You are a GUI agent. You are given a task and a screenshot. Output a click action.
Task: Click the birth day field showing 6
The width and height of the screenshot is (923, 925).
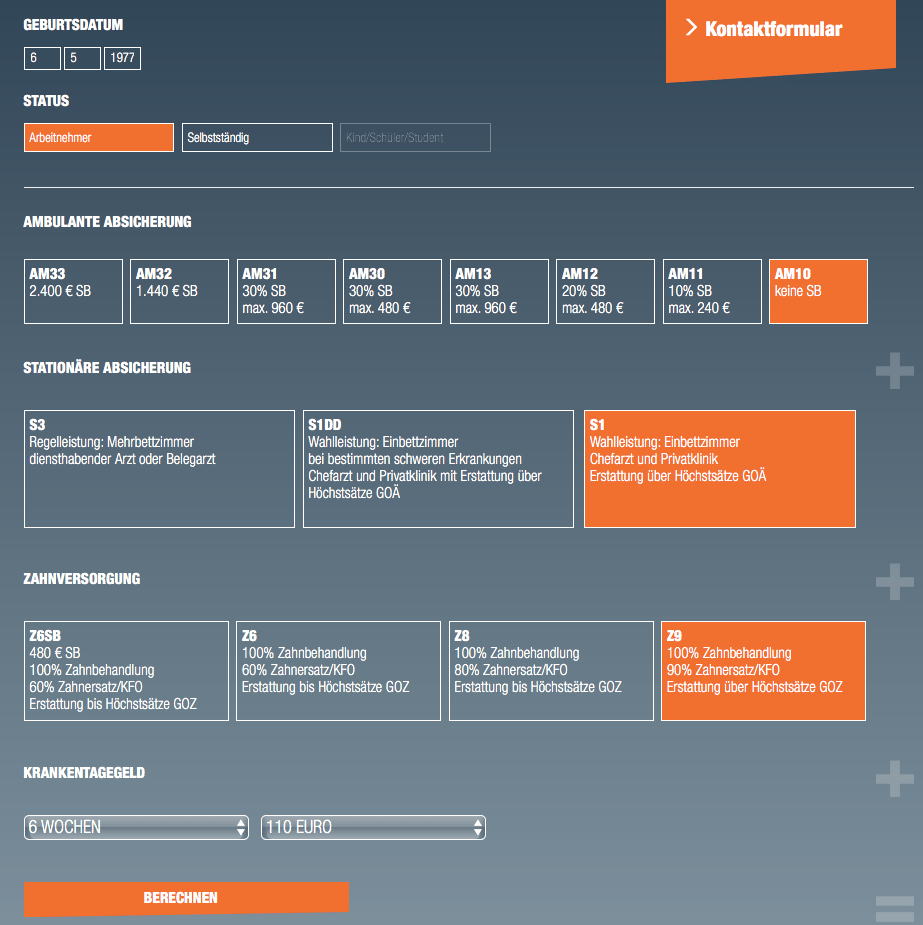click(42, 58)
